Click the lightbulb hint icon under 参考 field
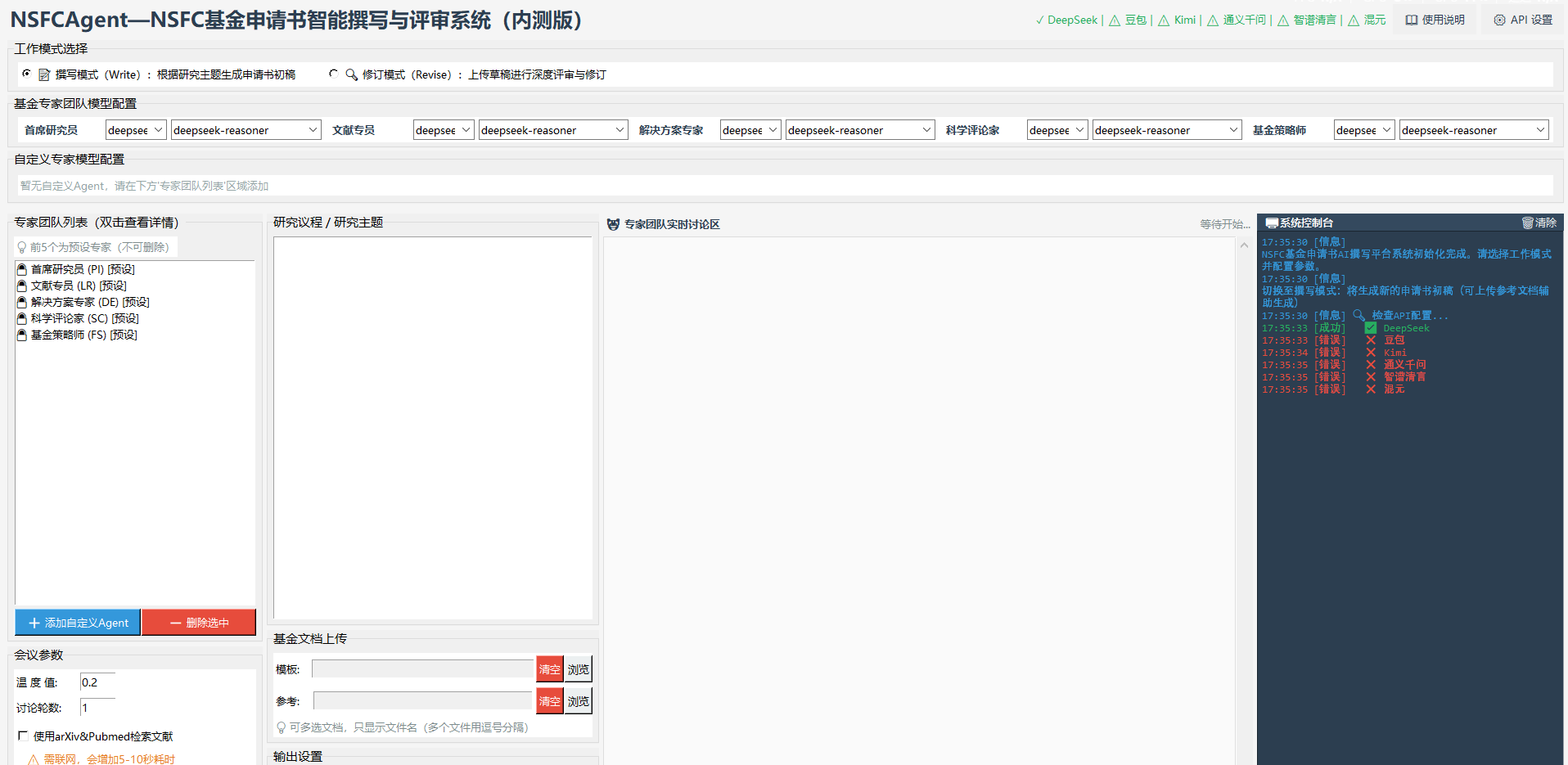Viewport: 1568px width, 765px height. [x=281, y=727]
